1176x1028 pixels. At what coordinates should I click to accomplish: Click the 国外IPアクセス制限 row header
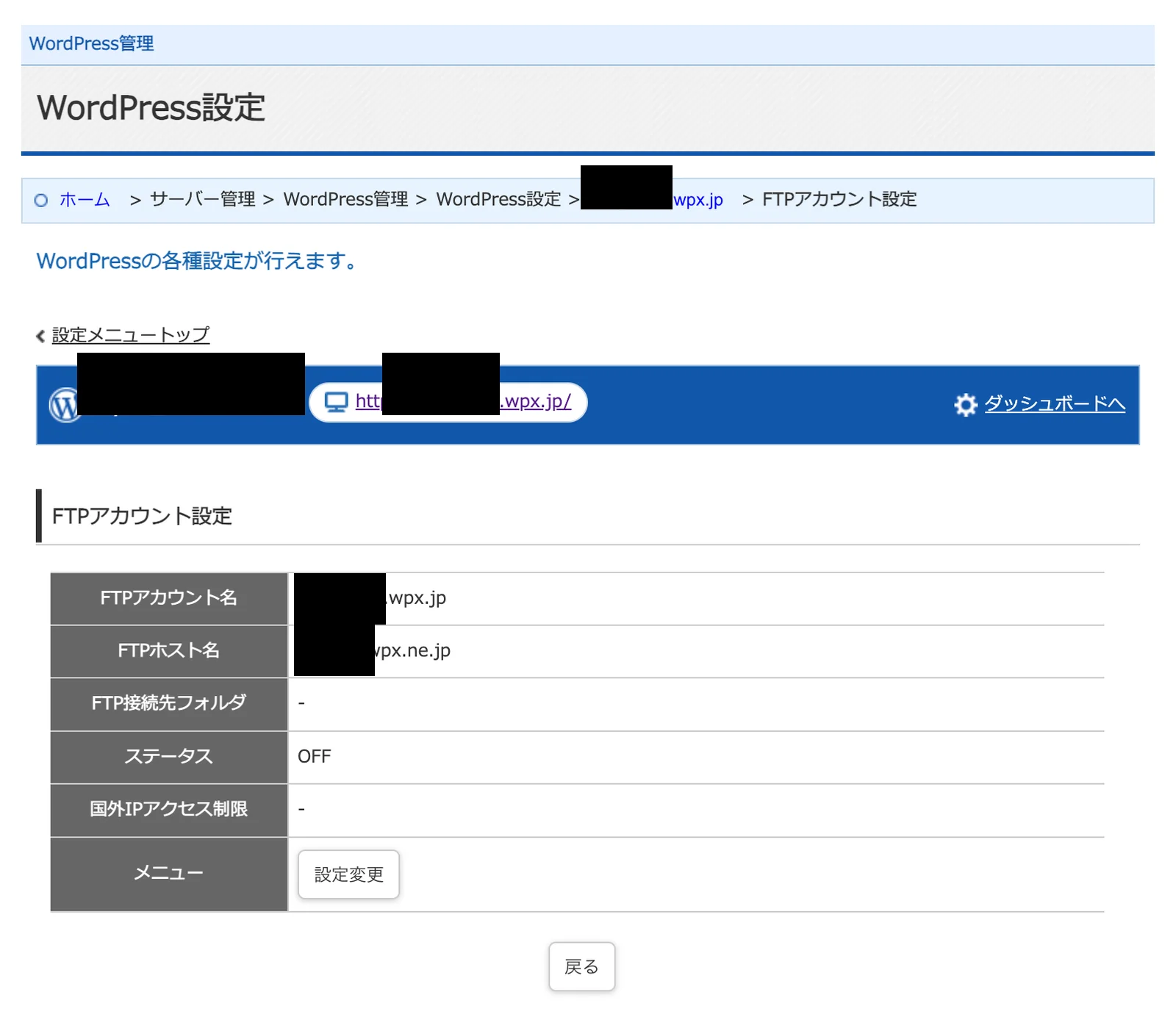tap(169, 810)
